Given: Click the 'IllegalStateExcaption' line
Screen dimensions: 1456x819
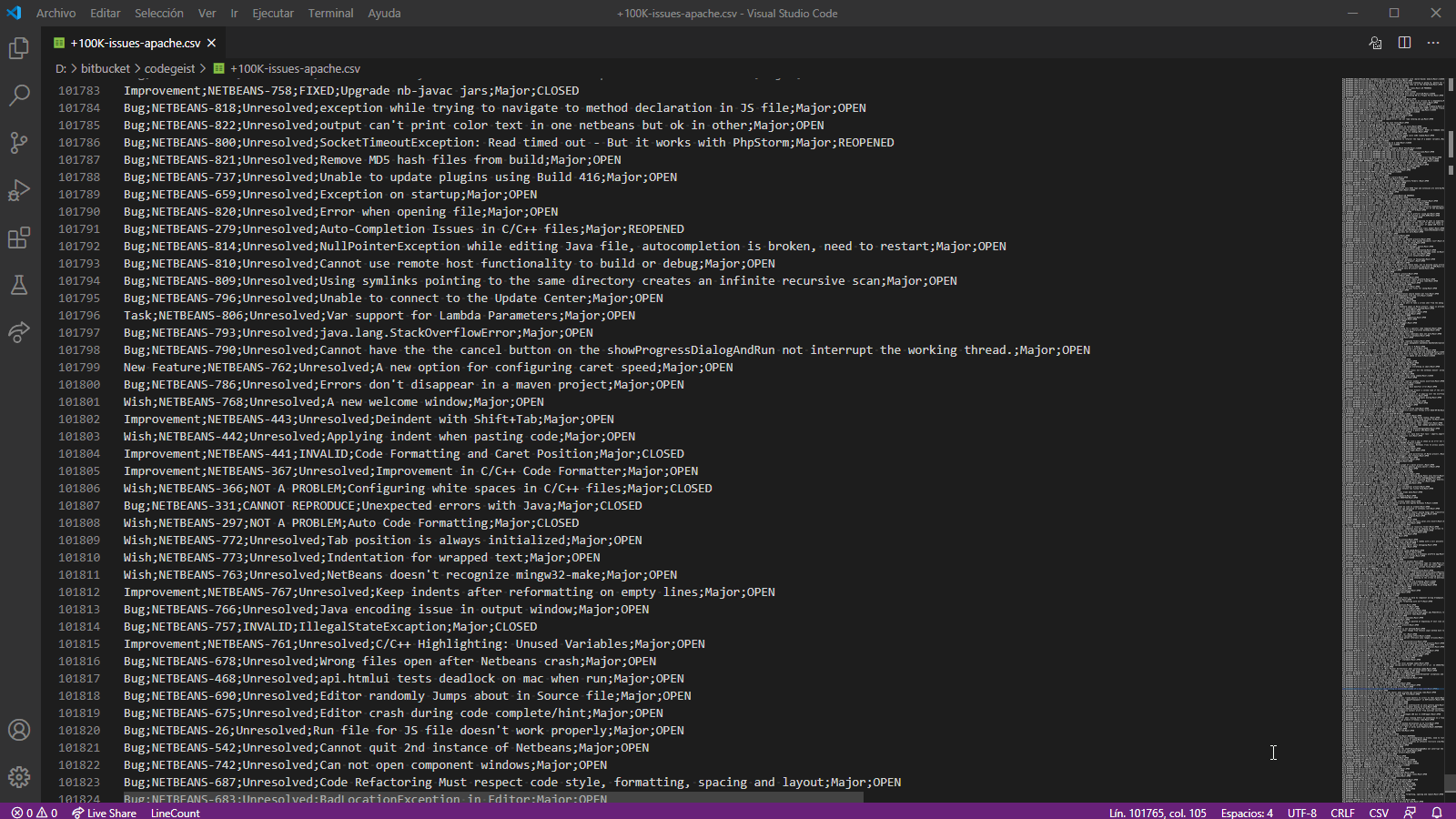Looking at the screenshot, I should tap(330, 627).
